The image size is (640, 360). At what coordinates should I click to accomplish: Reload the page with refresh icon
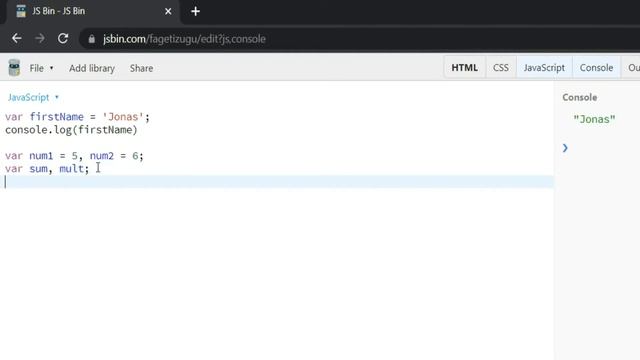click(63, 38)
